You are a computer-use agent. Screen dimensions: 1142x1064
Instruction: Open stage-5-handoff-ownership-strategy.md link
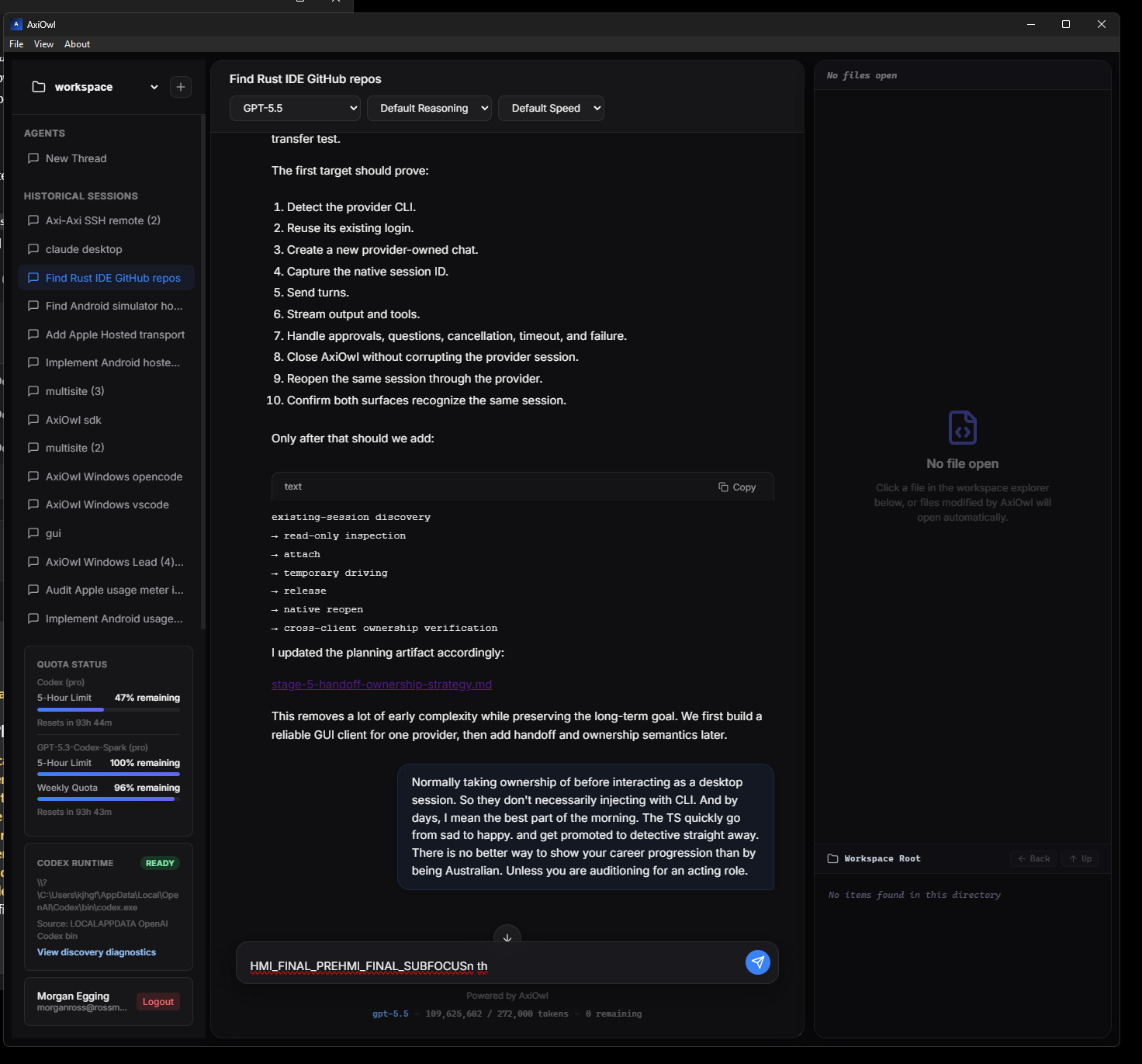click(382, 684)
